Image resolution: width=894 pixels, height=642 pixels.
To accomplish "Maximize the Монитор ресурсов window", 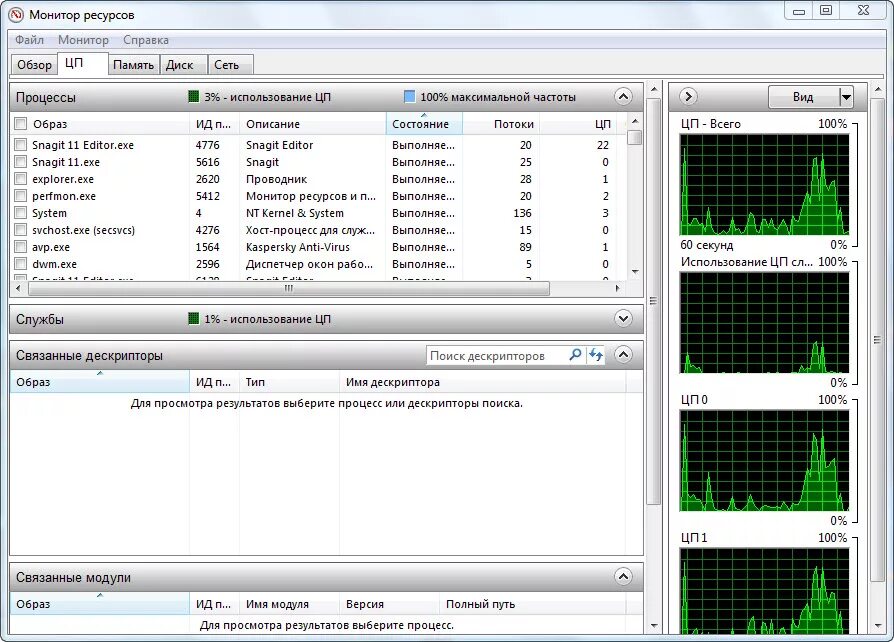I will (x=826, y=10).
